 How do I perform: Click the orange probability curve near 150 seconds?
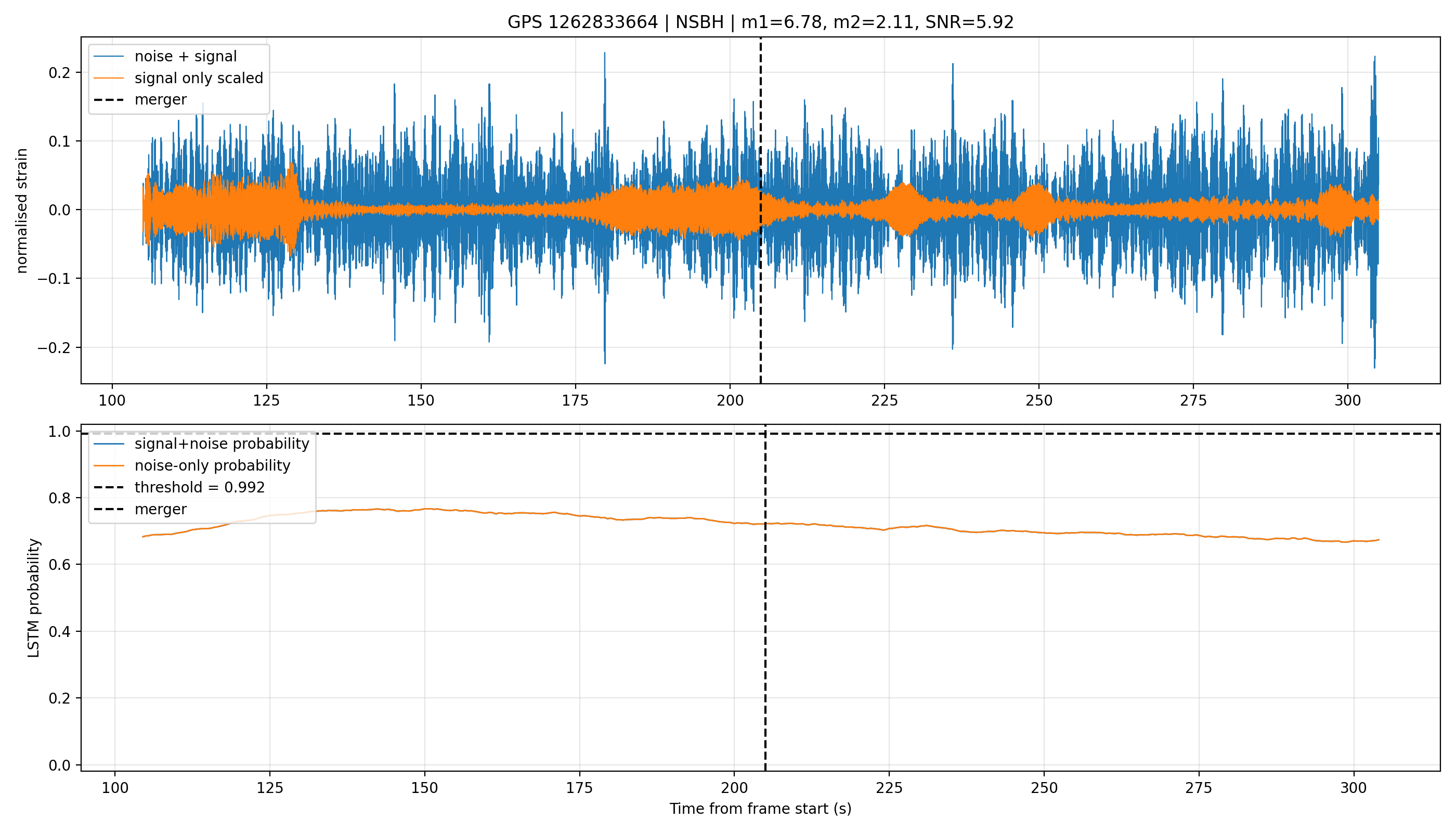coord(424,509)
